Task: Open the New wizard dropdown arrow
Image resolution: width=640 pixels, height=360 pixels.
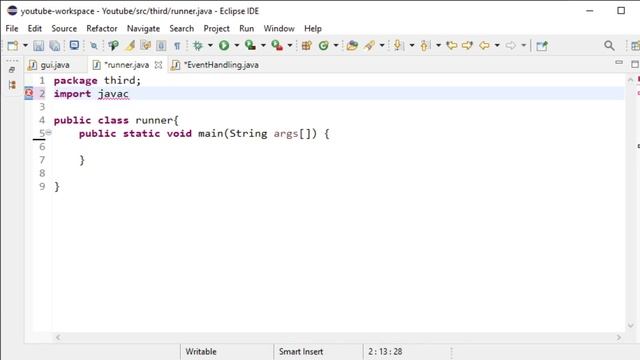Action: coord(25,45)
